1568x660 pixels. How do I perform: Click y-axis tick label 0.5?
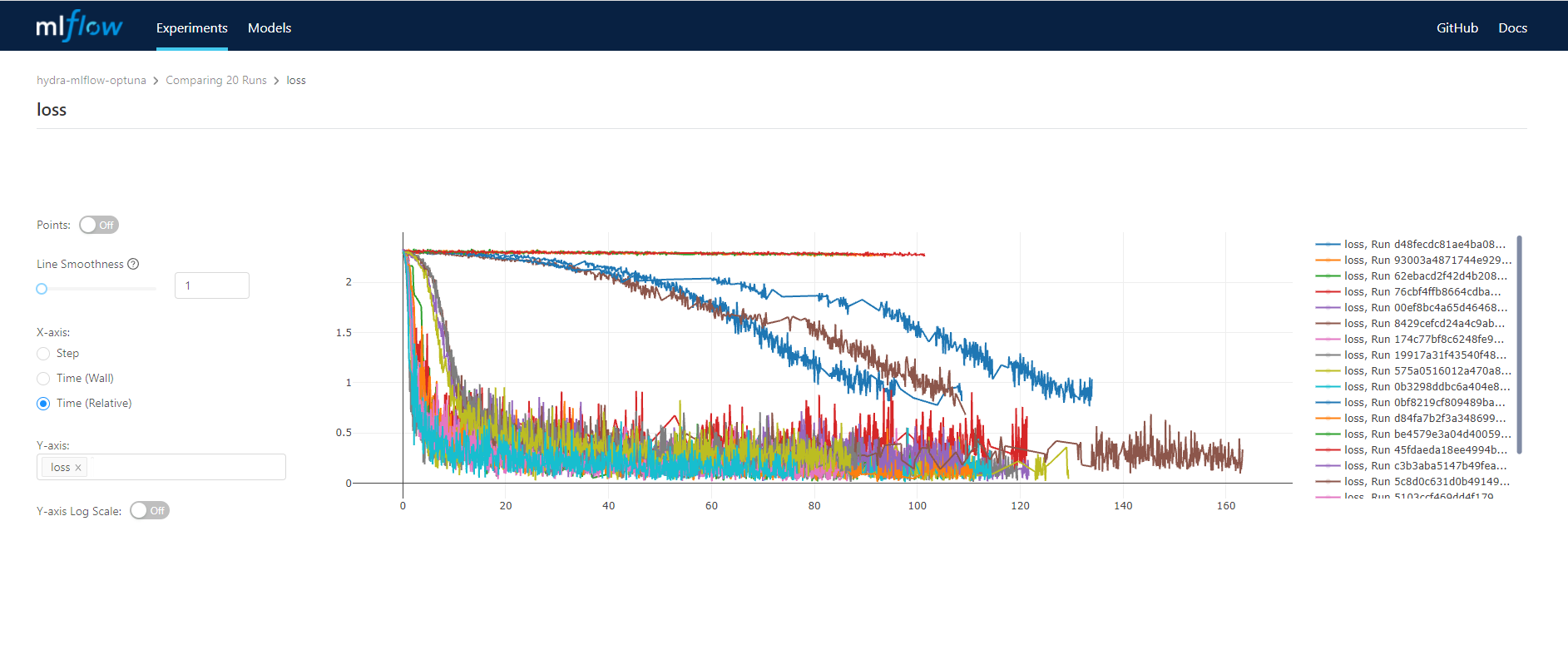(x=344, y=433)
